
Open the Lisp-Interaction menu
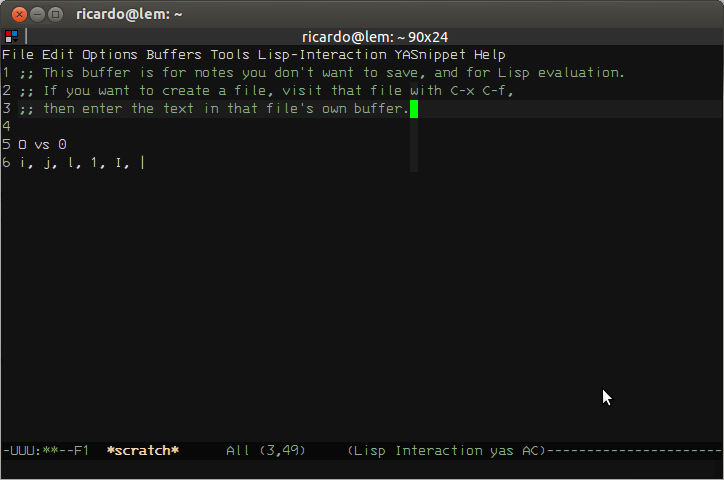[322, 54]
